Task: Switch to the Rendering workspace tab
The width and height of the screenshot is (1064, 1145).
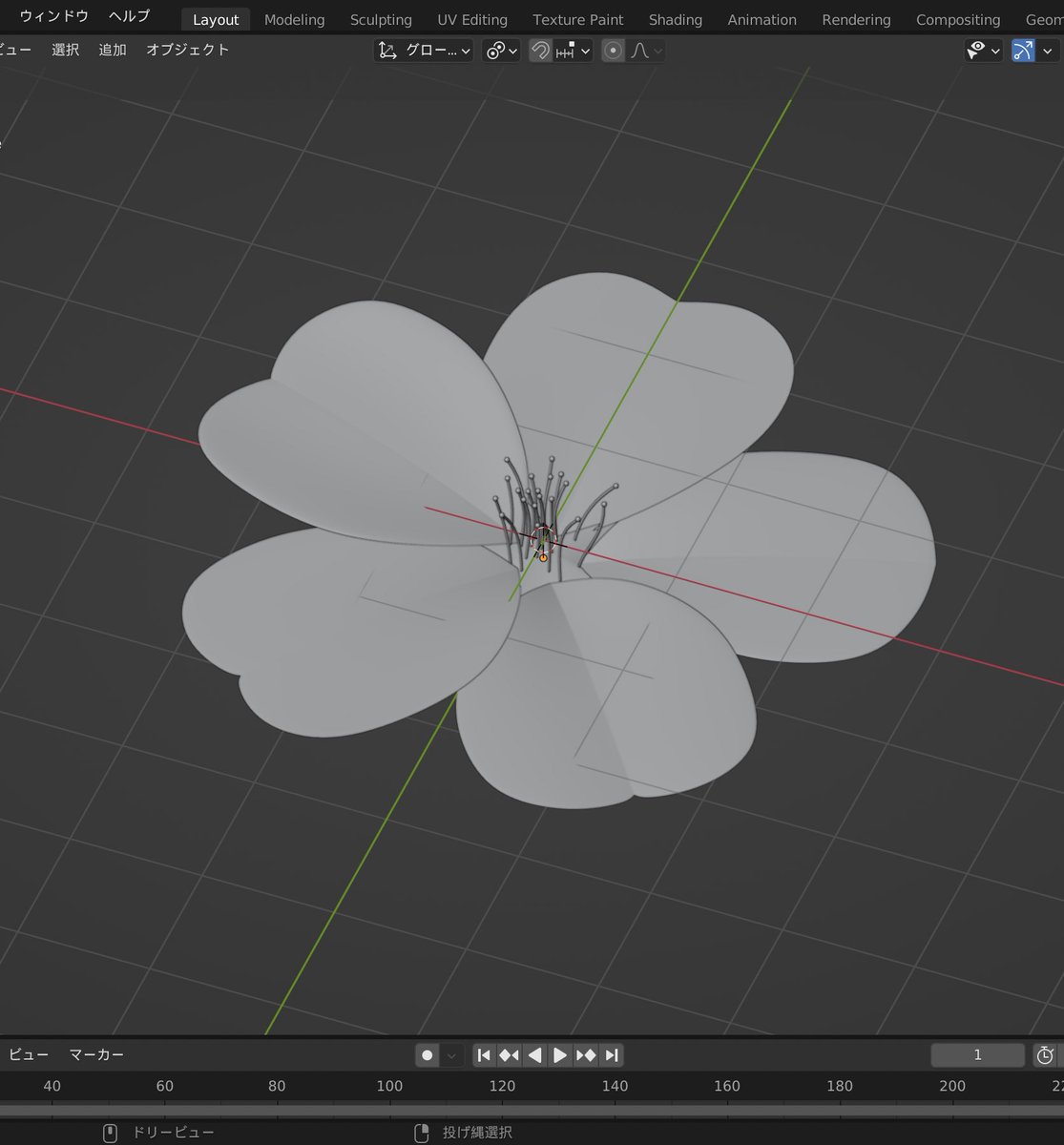Action: 856,19
